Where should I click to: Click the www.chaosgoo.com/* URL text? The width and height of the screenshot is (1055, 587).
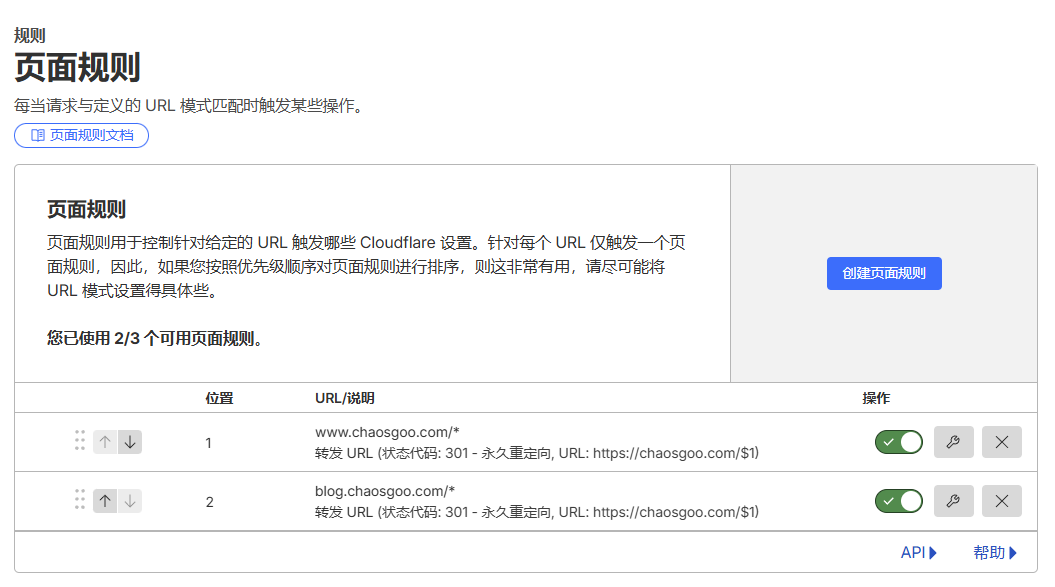click(x=387, y=432)
